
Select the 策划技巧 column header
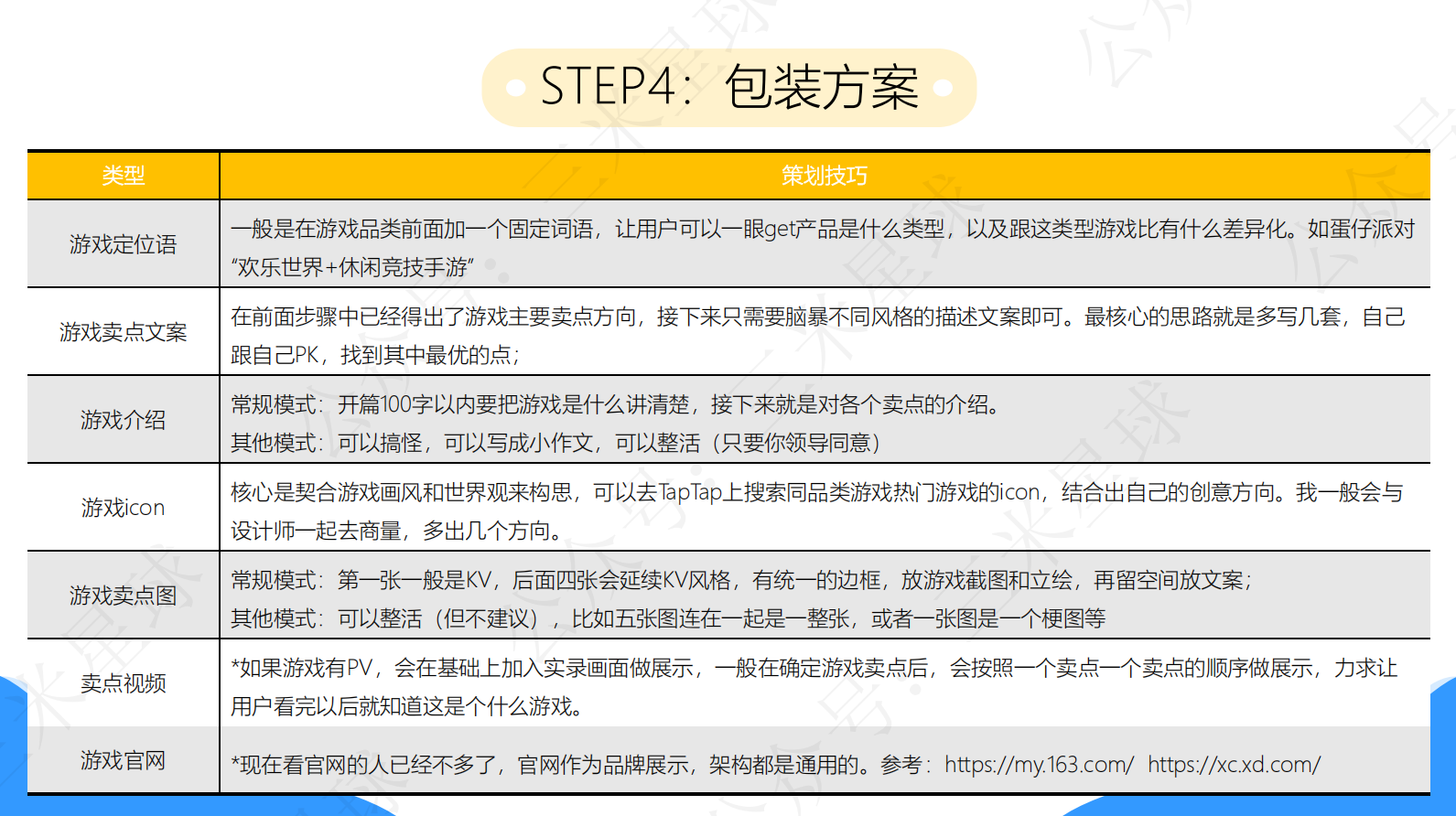(824, 176)
